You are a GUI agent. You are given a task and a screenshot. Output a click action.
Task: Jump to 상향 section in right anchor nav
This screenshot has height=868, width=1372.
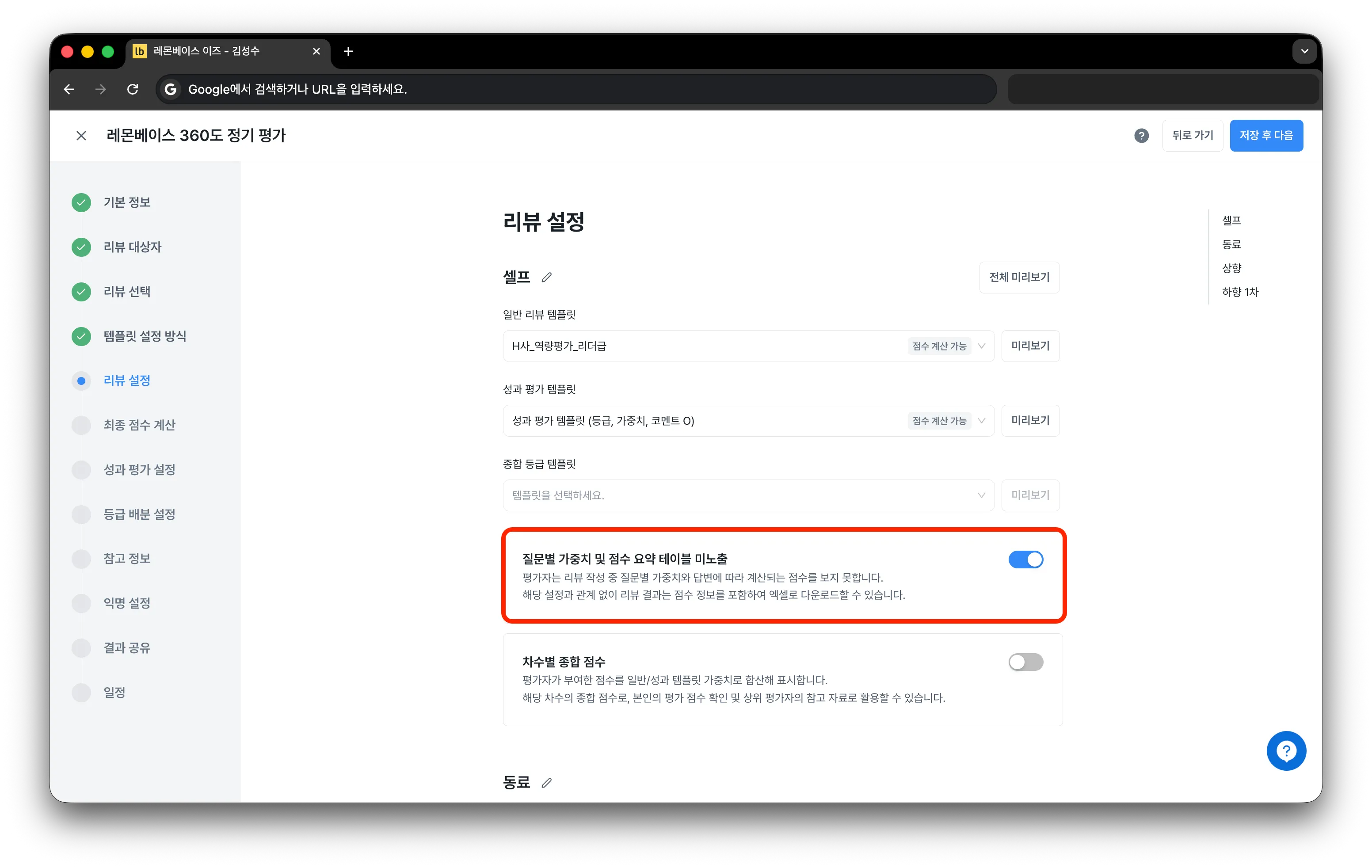click(x=1231, y=268)
